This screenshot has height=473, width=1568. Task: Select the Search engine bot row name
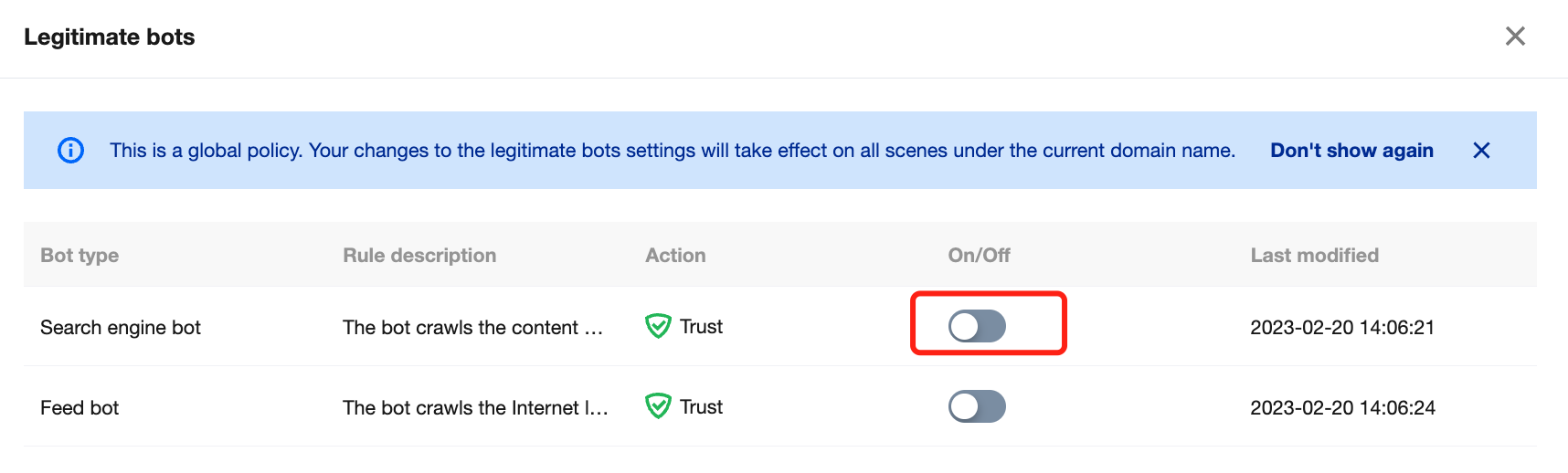121,328
